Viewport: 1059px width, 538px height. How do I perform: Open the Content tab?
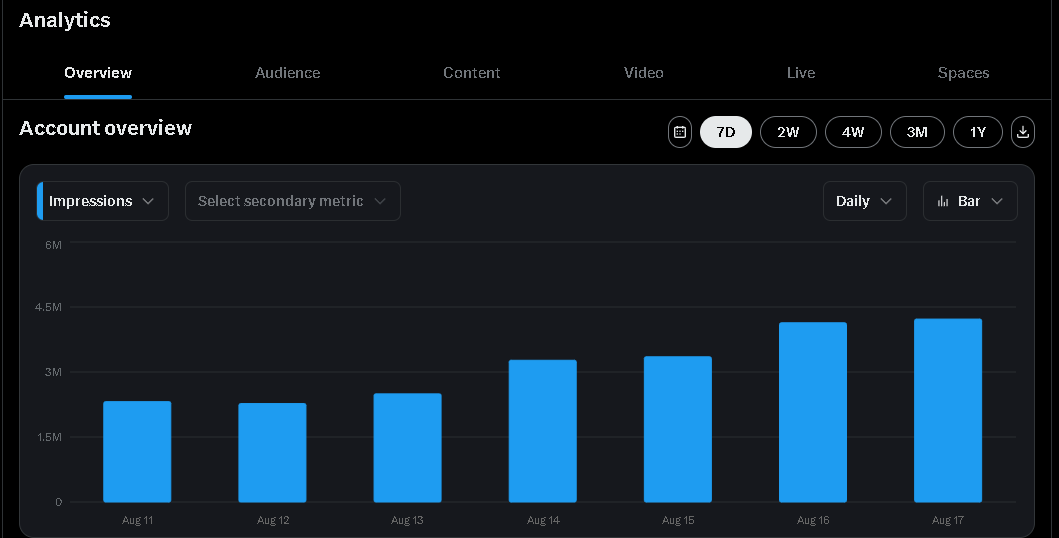coord(472,73)
